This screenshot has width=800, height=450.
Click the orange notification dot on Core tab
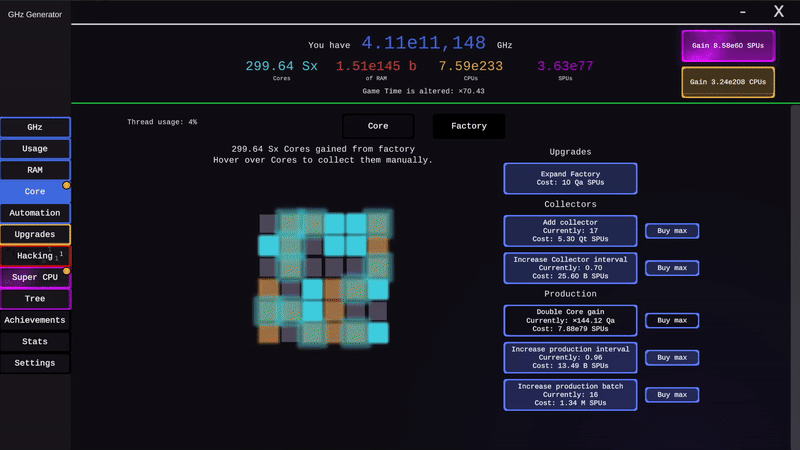[66, 185]
